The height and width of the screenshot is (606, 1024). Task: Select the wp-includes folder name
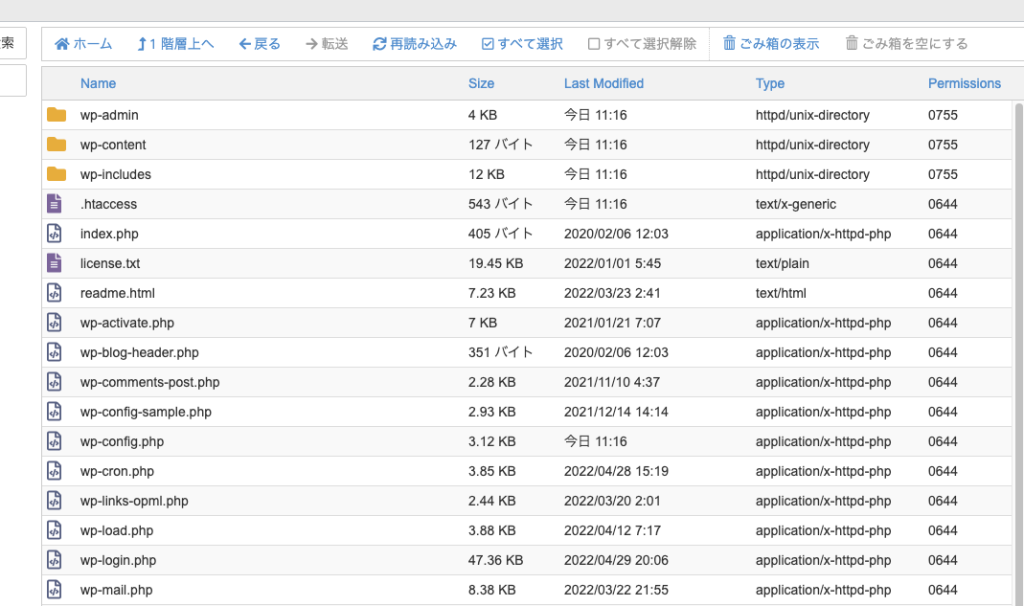(116, 174)
